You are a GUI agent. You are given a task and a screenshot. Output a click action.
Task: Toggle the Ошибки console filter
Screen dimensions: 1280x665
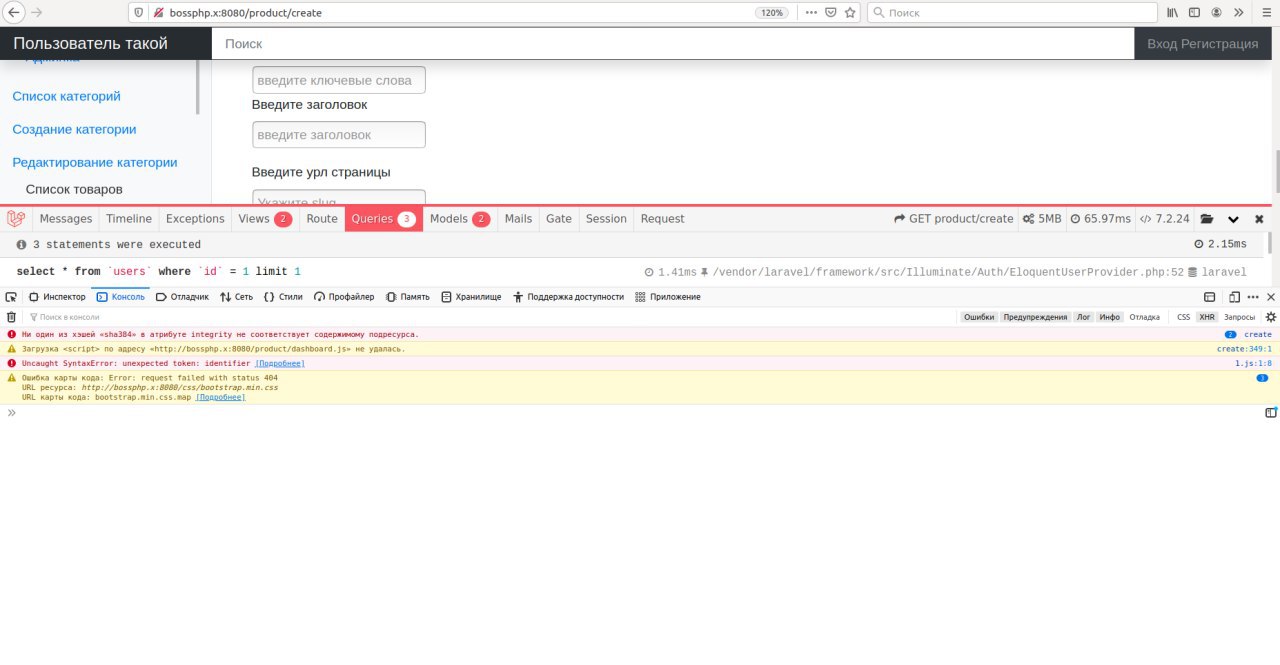coord(979,316)
